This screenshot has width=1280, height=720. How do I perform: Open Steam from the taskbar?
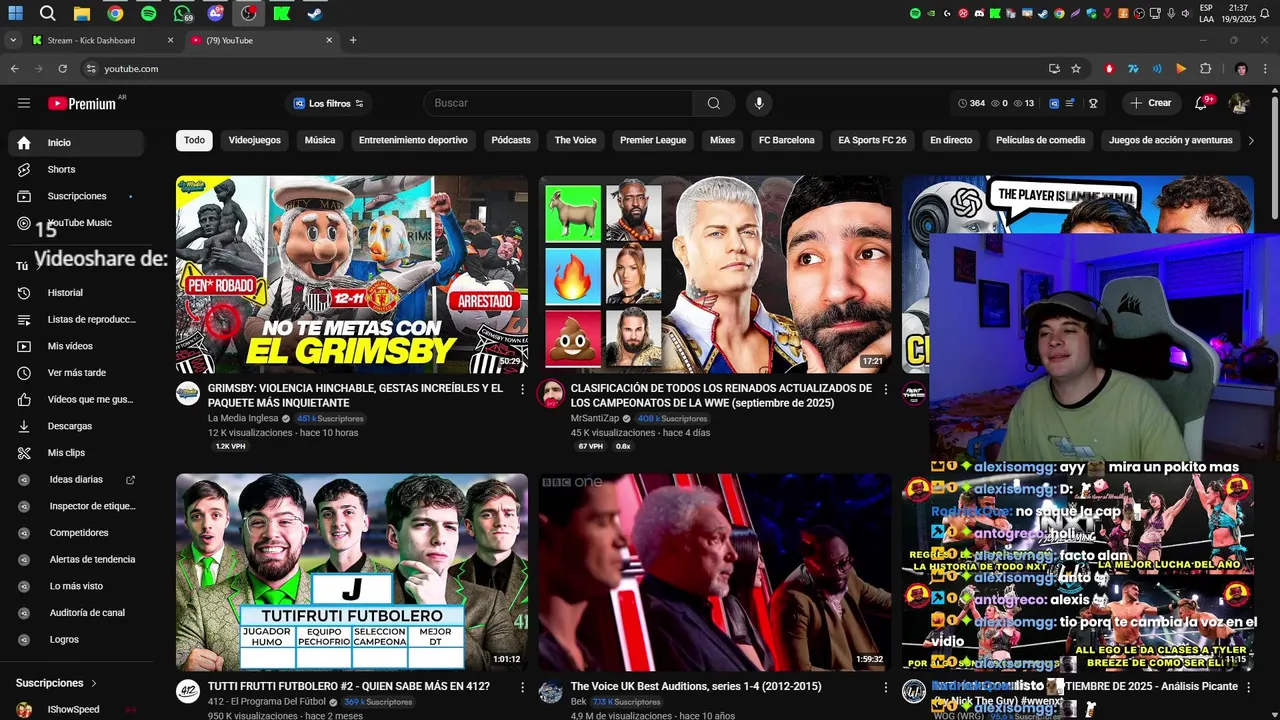point(314,14)
